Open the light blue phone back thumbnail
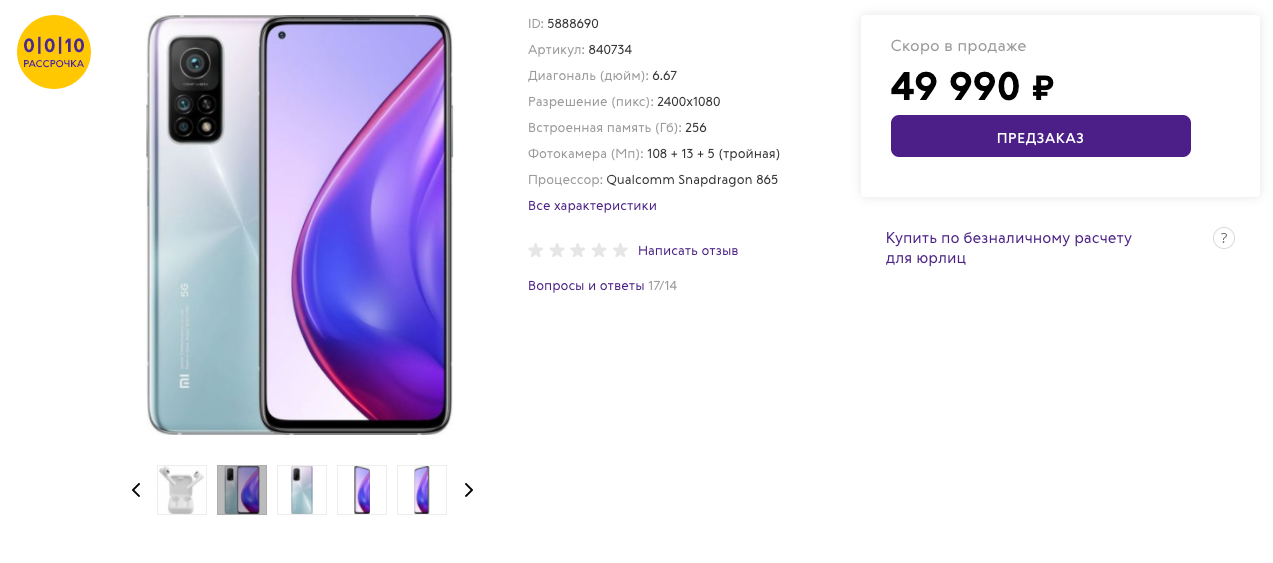 [x=302, y=490]
